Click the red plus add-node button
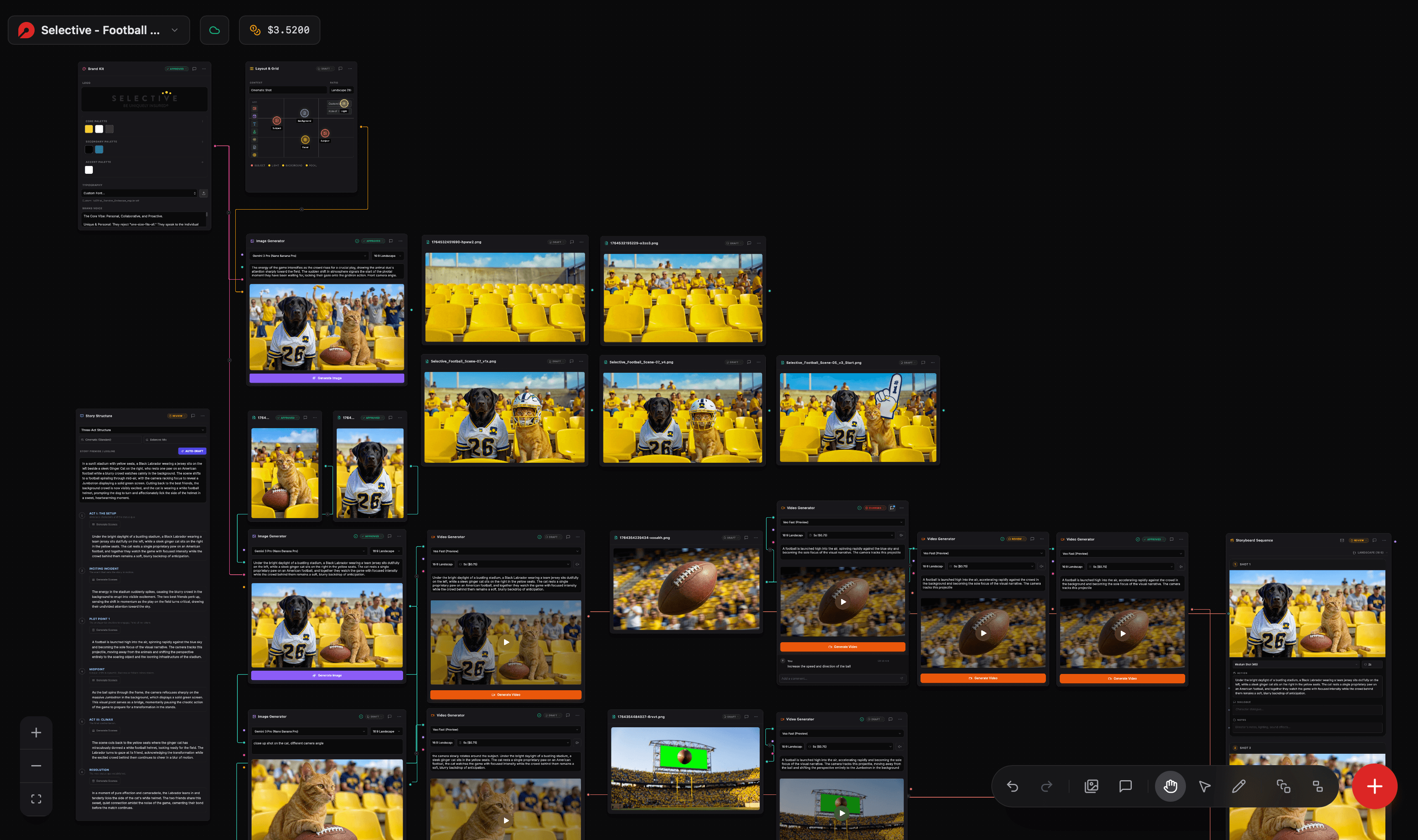The width and height of the screenshot is (1418, 840). (1374, 786)
